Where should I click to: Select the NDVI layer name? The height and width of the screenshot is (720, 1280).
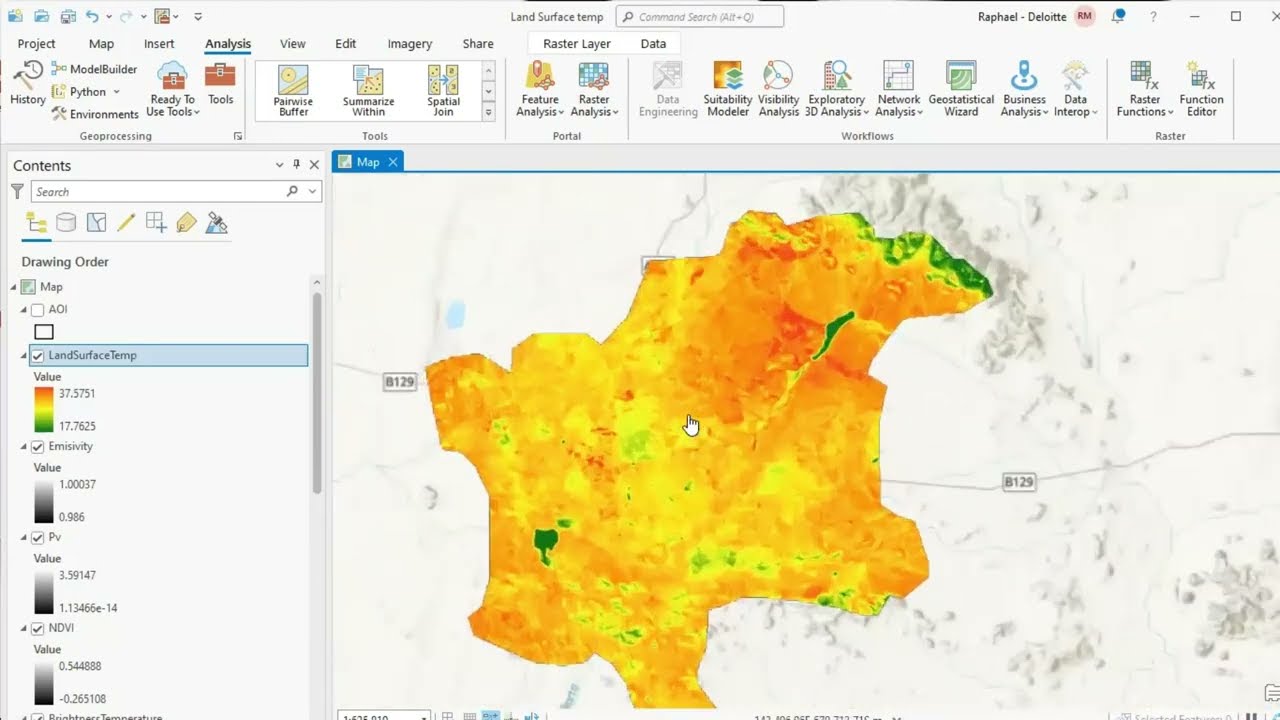pos(61,629)
